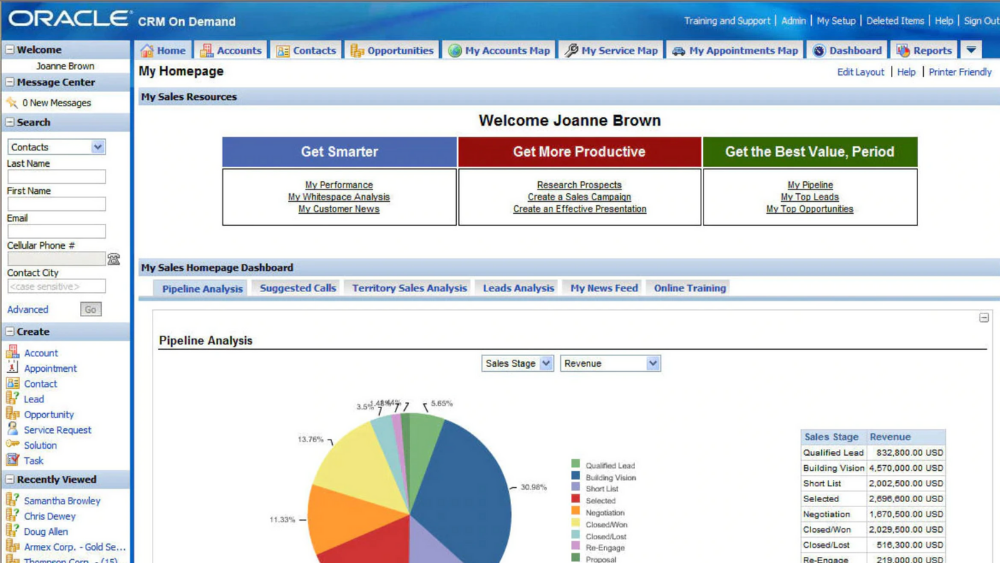Screen dimensions: 1000x563
Task: Switch to the Suggested Calls tab
Action: point(298,288)
